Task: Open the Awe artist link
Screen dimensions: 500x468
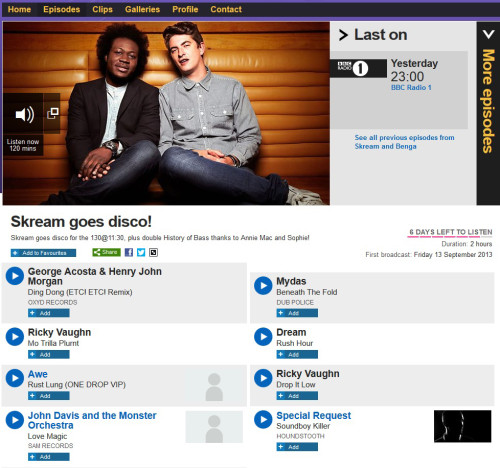Action: [38, 374]
